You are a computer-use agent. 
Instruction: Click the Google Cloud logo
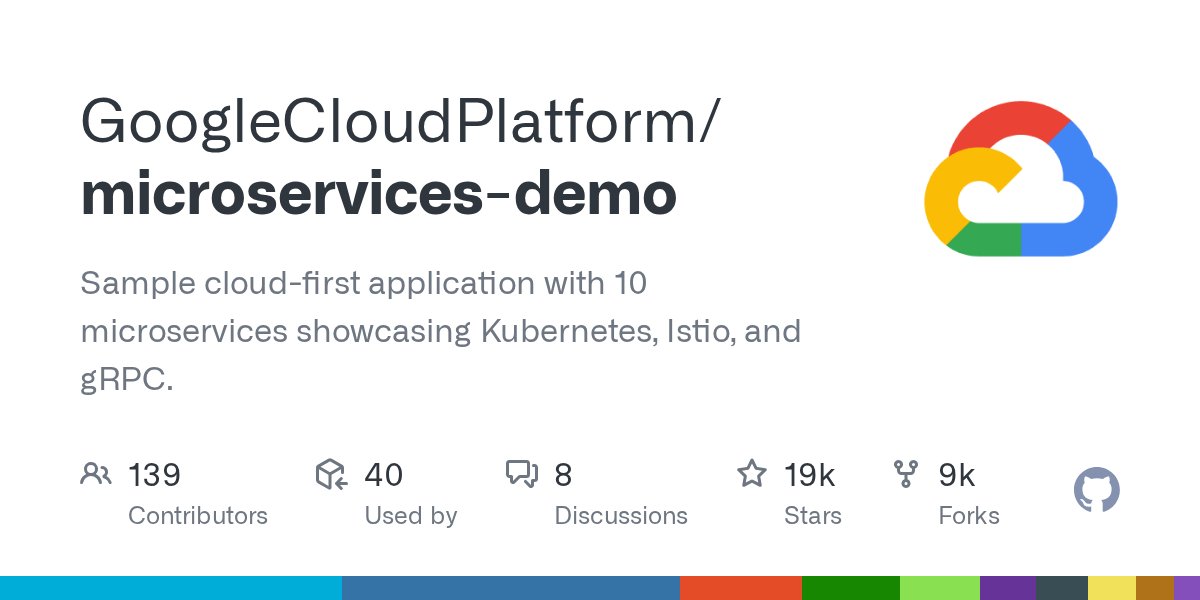tap(1020, 177)
